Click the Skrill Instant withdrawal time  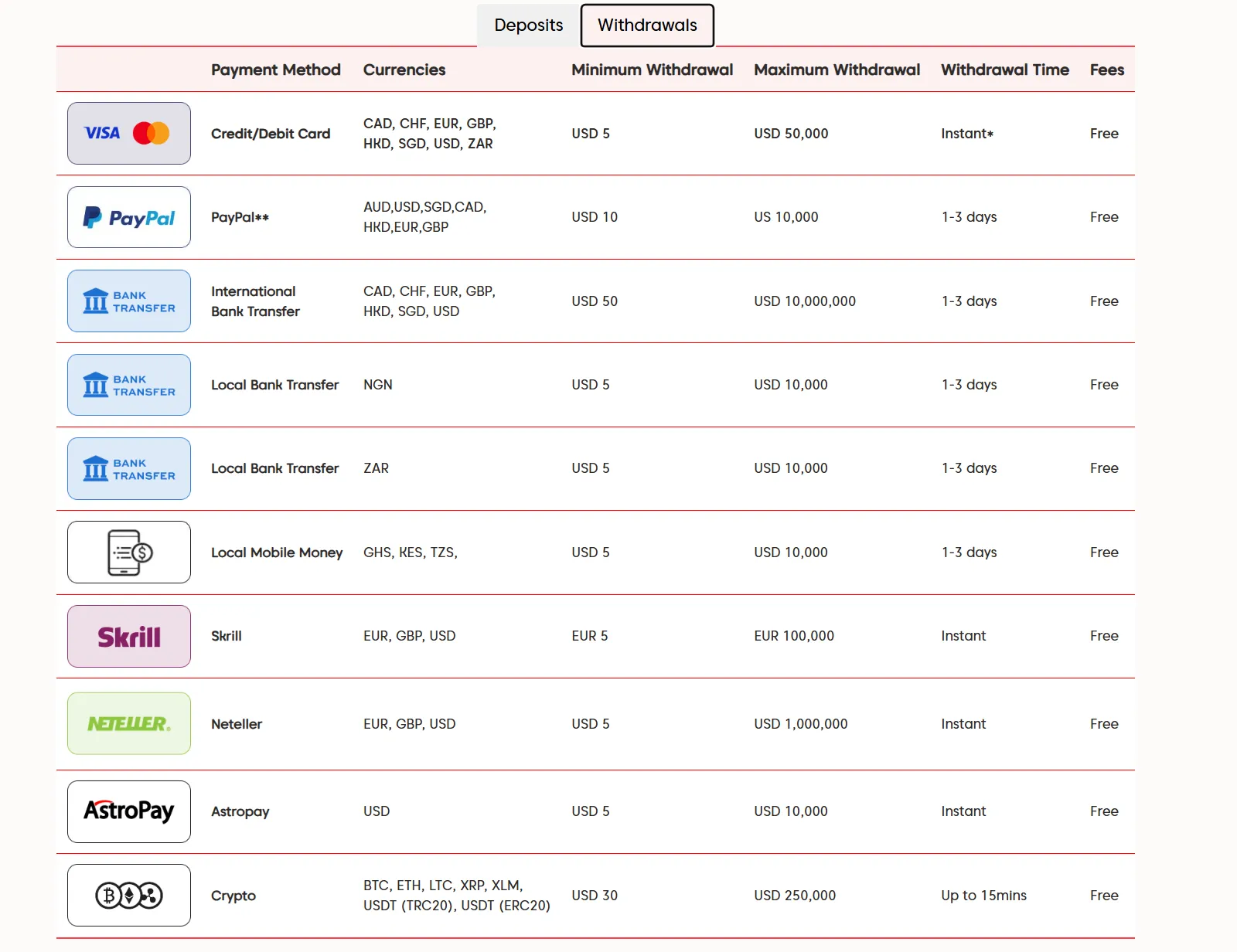[963, 636]
